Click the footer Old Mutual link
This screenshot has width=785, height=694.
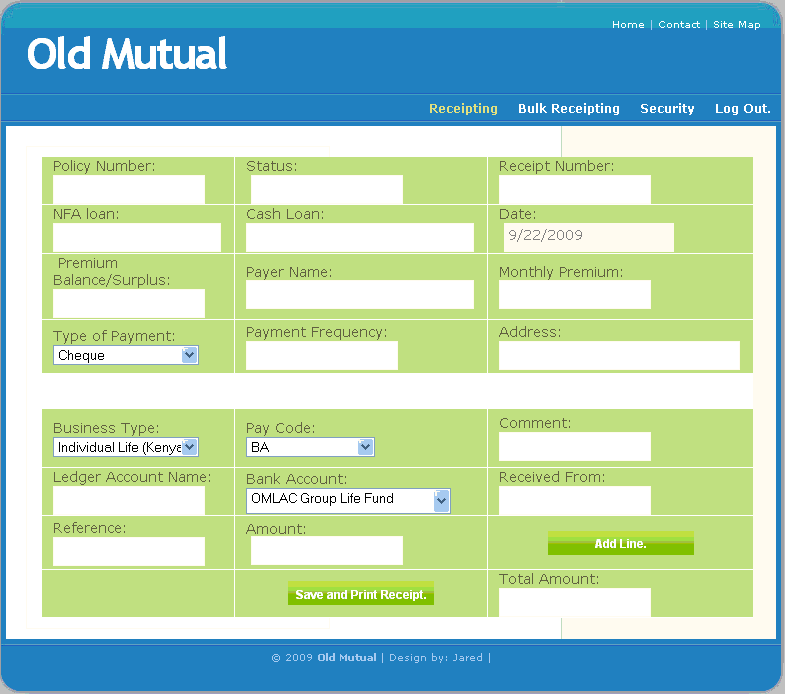(x=346, y=657)
